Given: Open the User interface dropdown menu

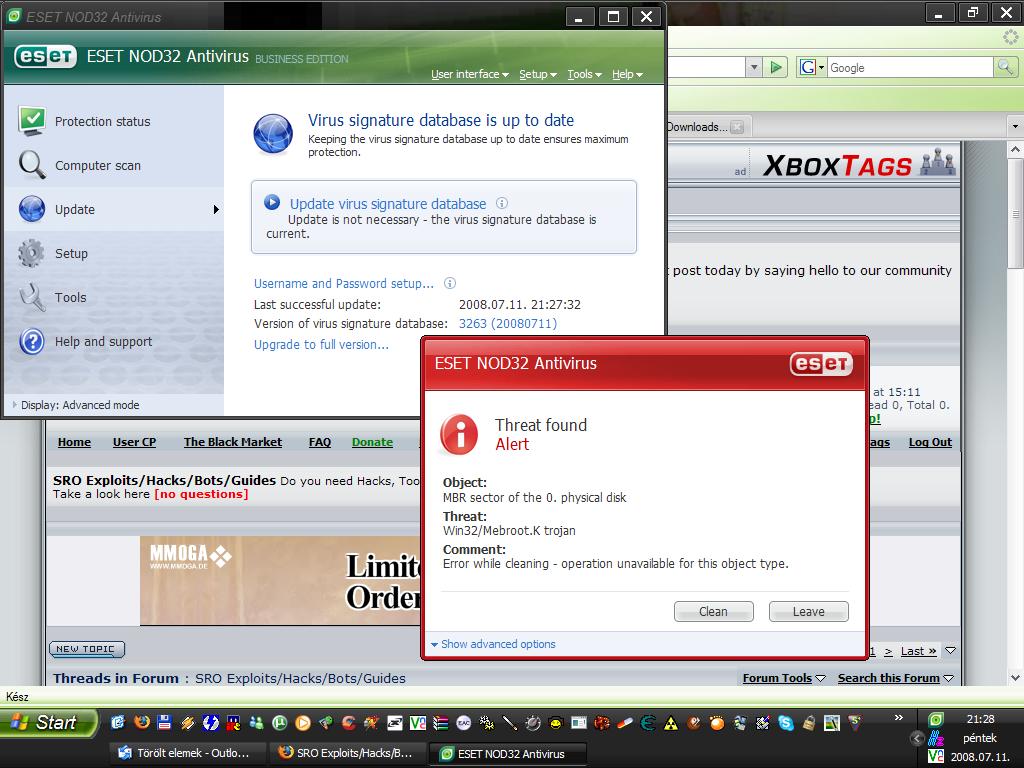Looking at the screenshot, I should (x=470, y=74).
